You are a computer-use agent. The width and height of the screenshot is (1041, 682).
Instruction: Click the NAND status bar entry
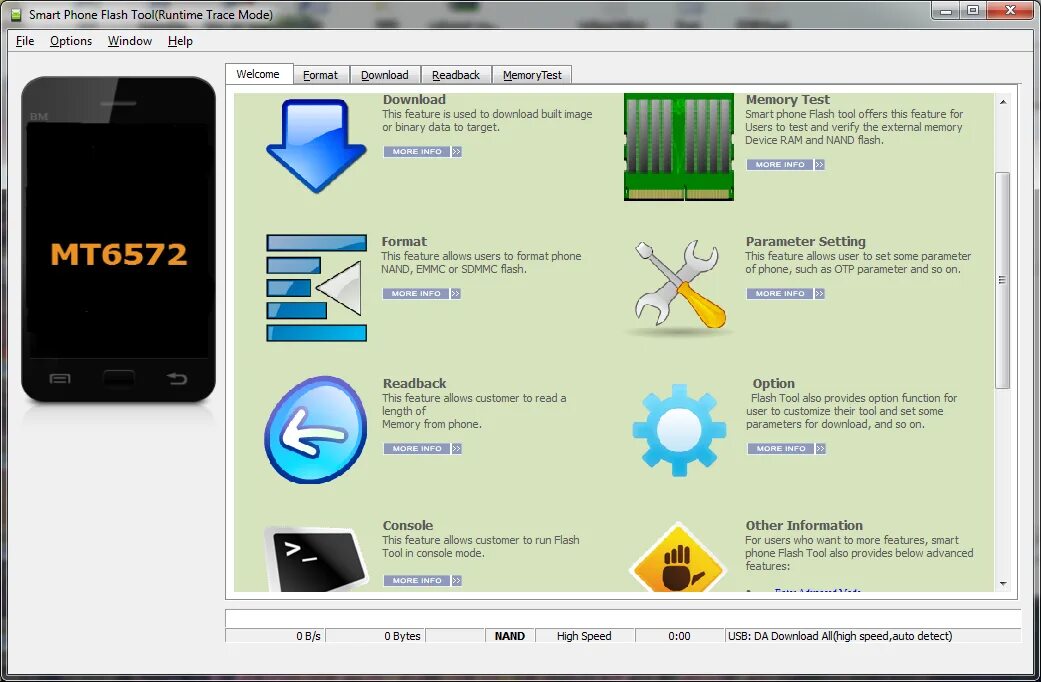[510, 636]
